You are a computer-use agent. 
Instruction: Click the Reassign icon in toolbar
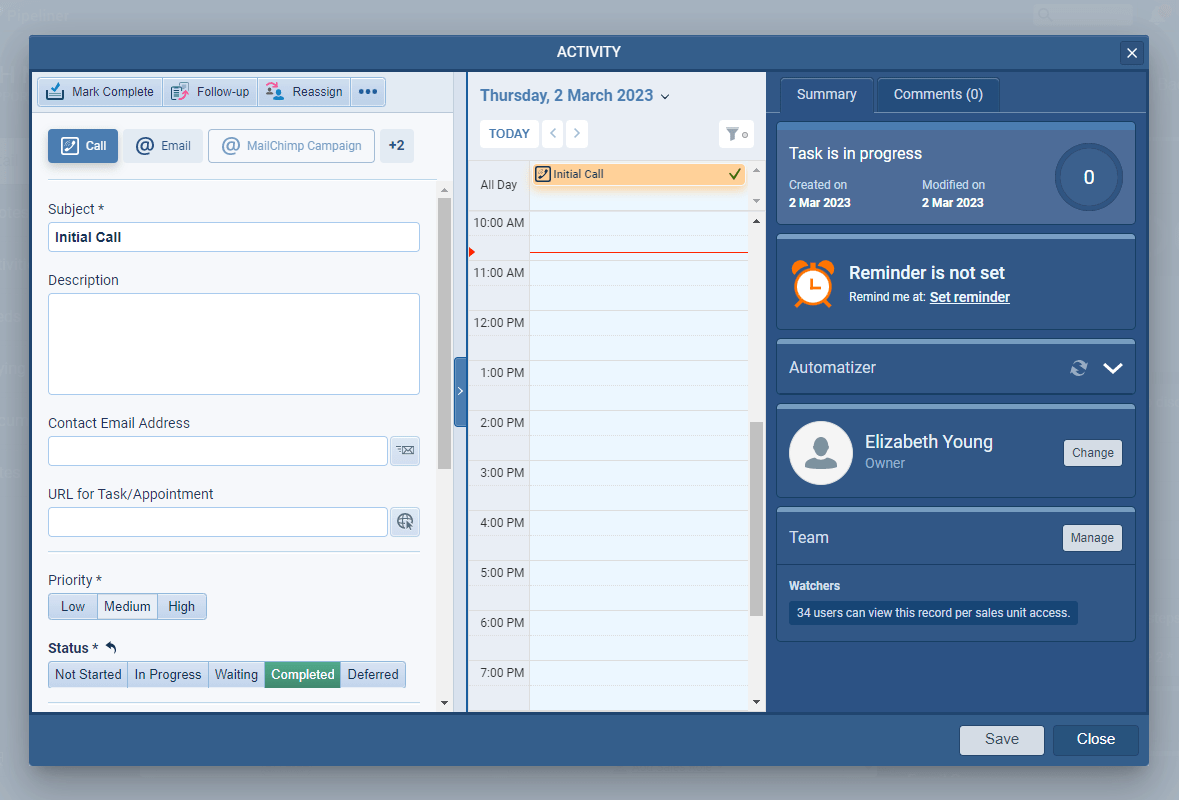[x=275, y=92]
